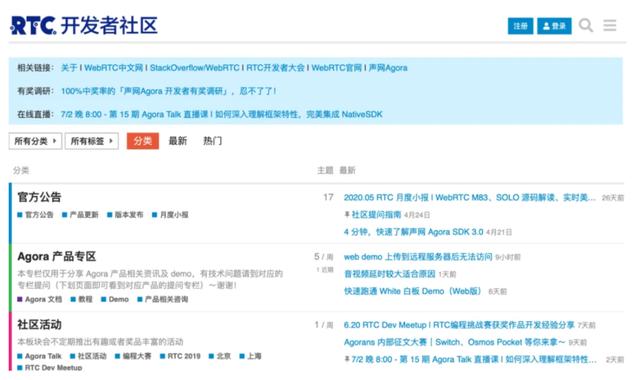Select the Demo subcategory tag
640x380 pixels.
pos(115,299)
